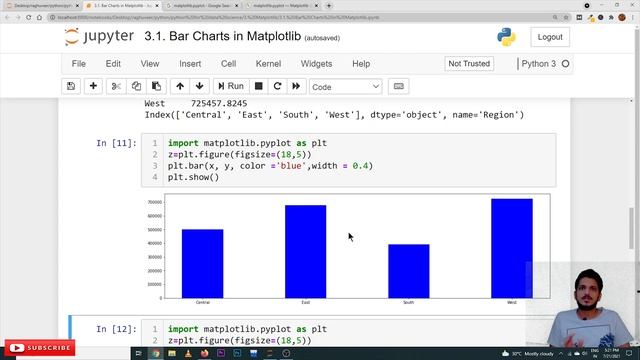
Task: Open command palette keyboard icon
Action: (x=398, y=86)
